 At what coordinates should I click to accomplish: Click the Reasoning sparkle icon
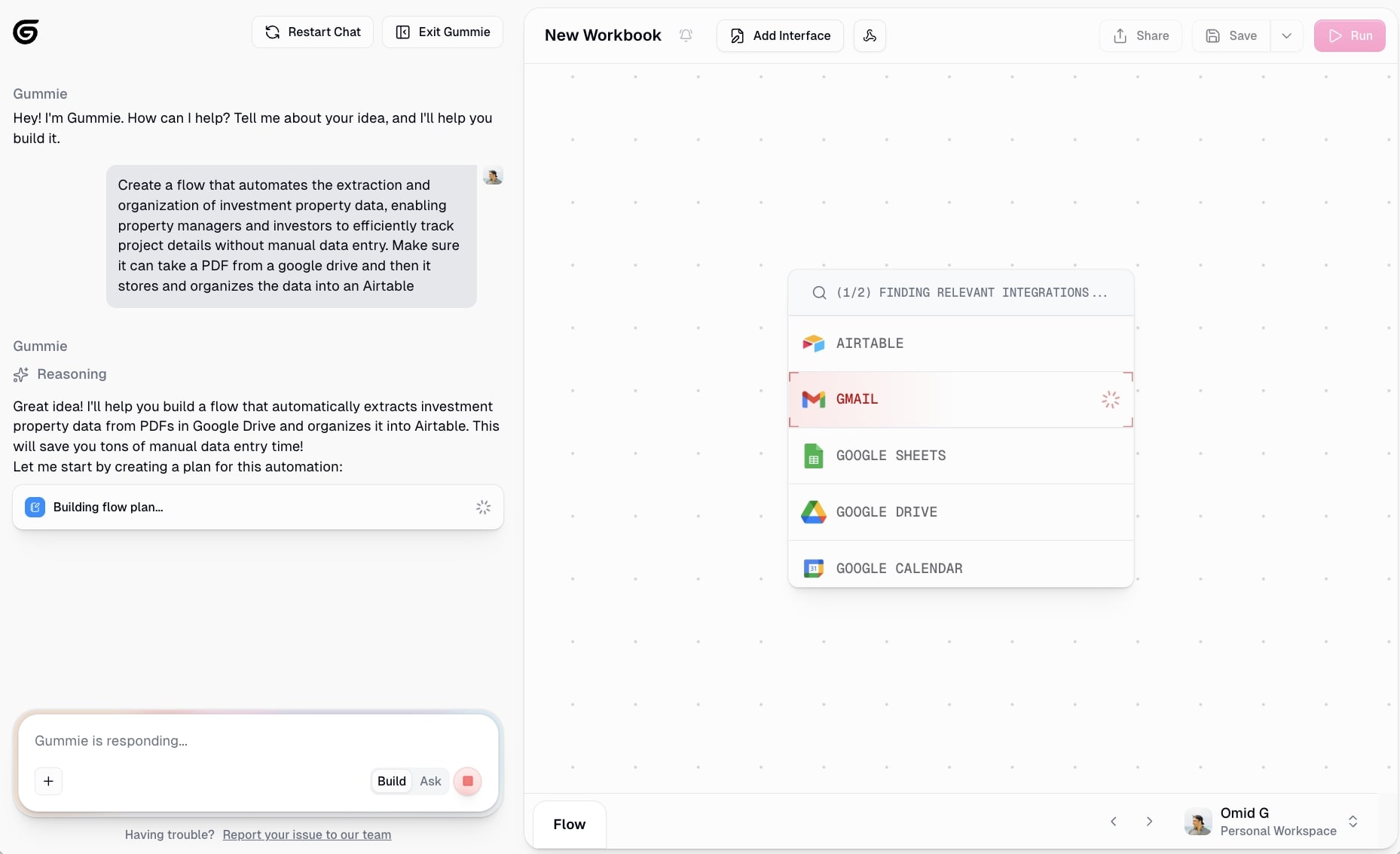click(x=21, y=374)
